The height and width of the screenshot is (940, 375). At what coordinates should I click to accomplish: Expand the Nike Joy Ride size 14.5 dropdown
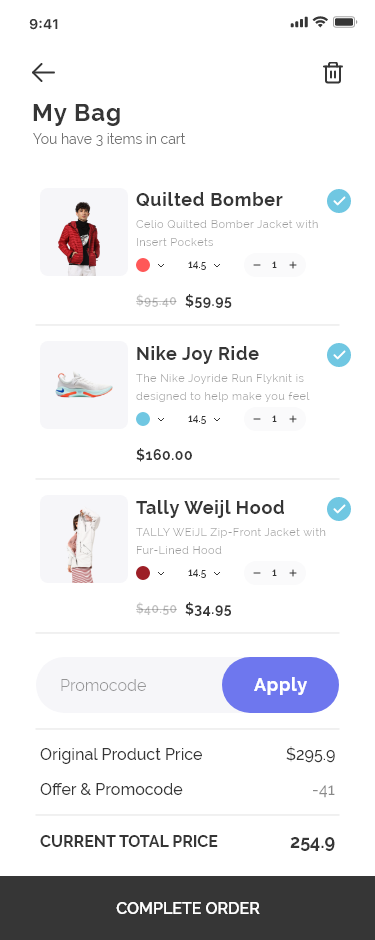204,419
